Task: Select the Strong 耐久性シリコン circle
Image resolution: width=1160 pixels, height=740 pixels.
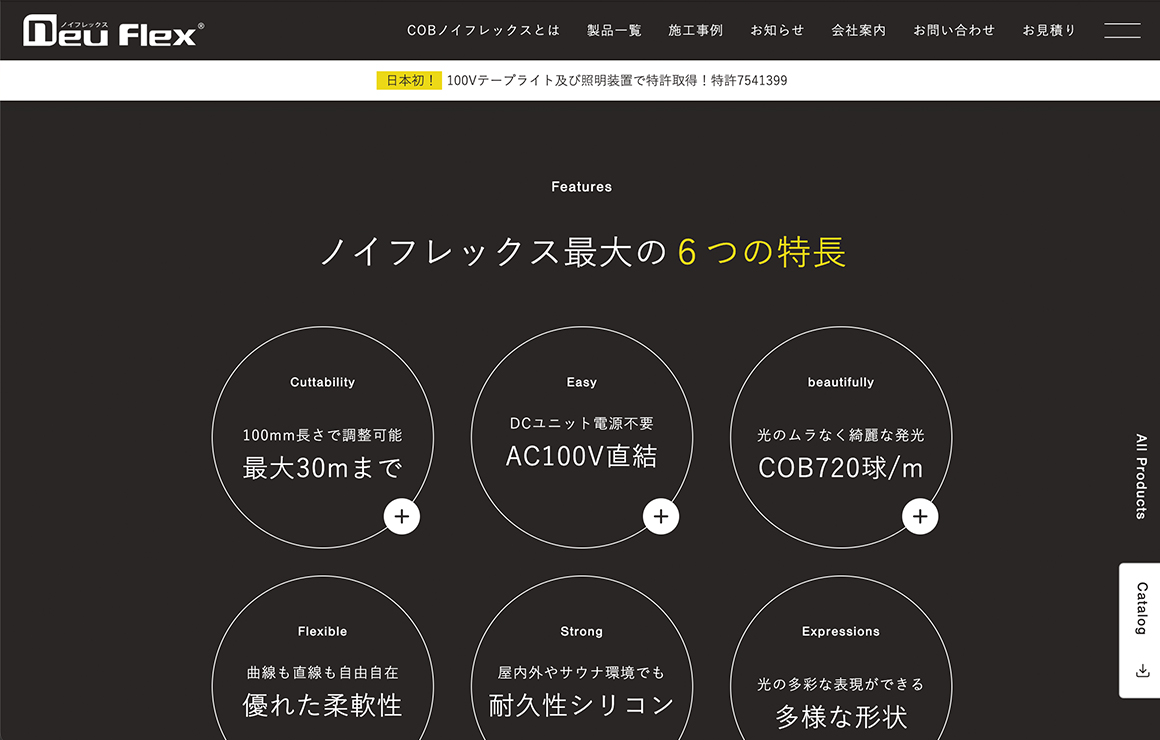Action: (581, 659)
